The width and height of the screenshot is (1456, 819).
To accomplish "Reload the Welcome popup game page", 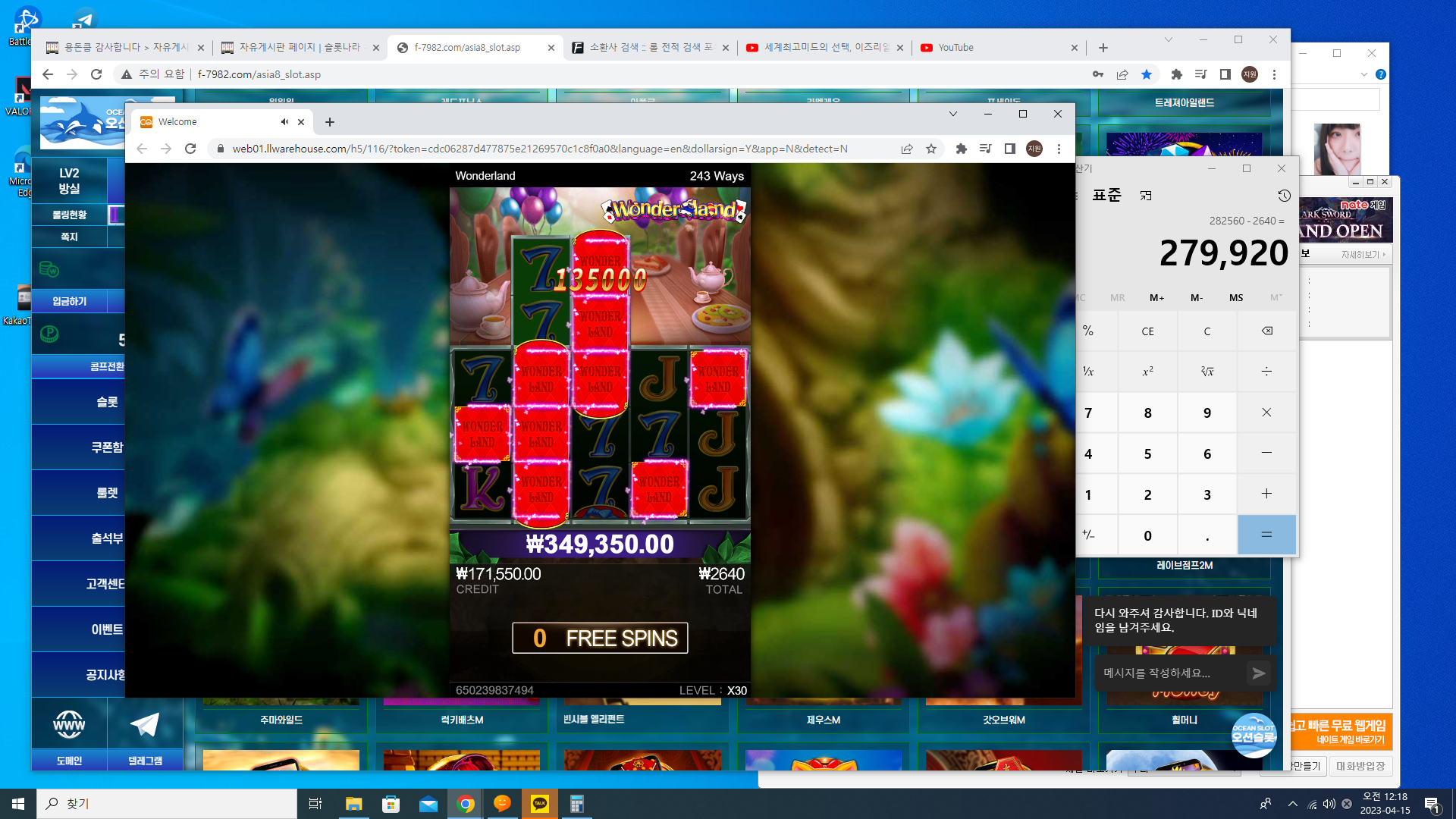I will coord(190,149).
